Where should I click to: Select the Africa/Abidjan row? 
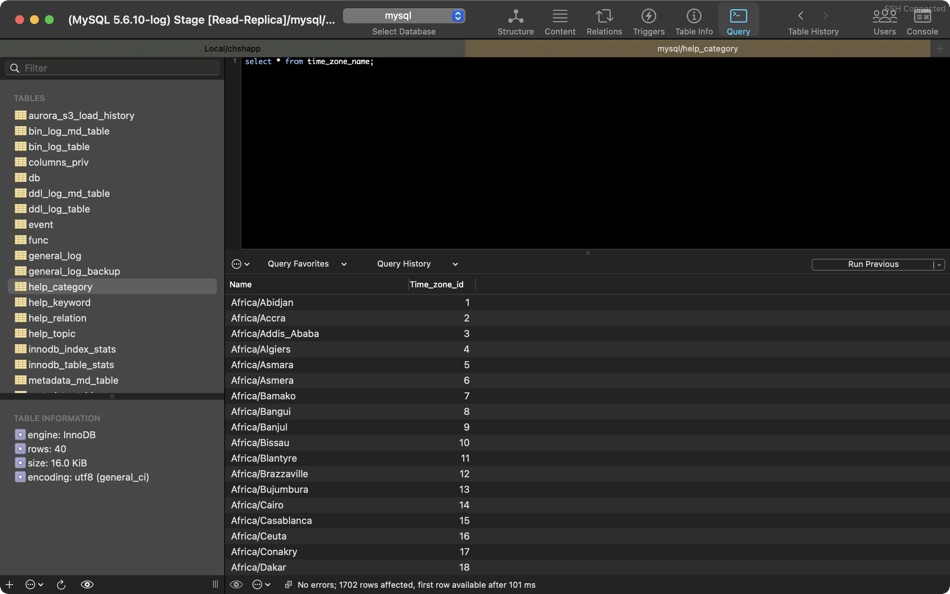(587, 302)
